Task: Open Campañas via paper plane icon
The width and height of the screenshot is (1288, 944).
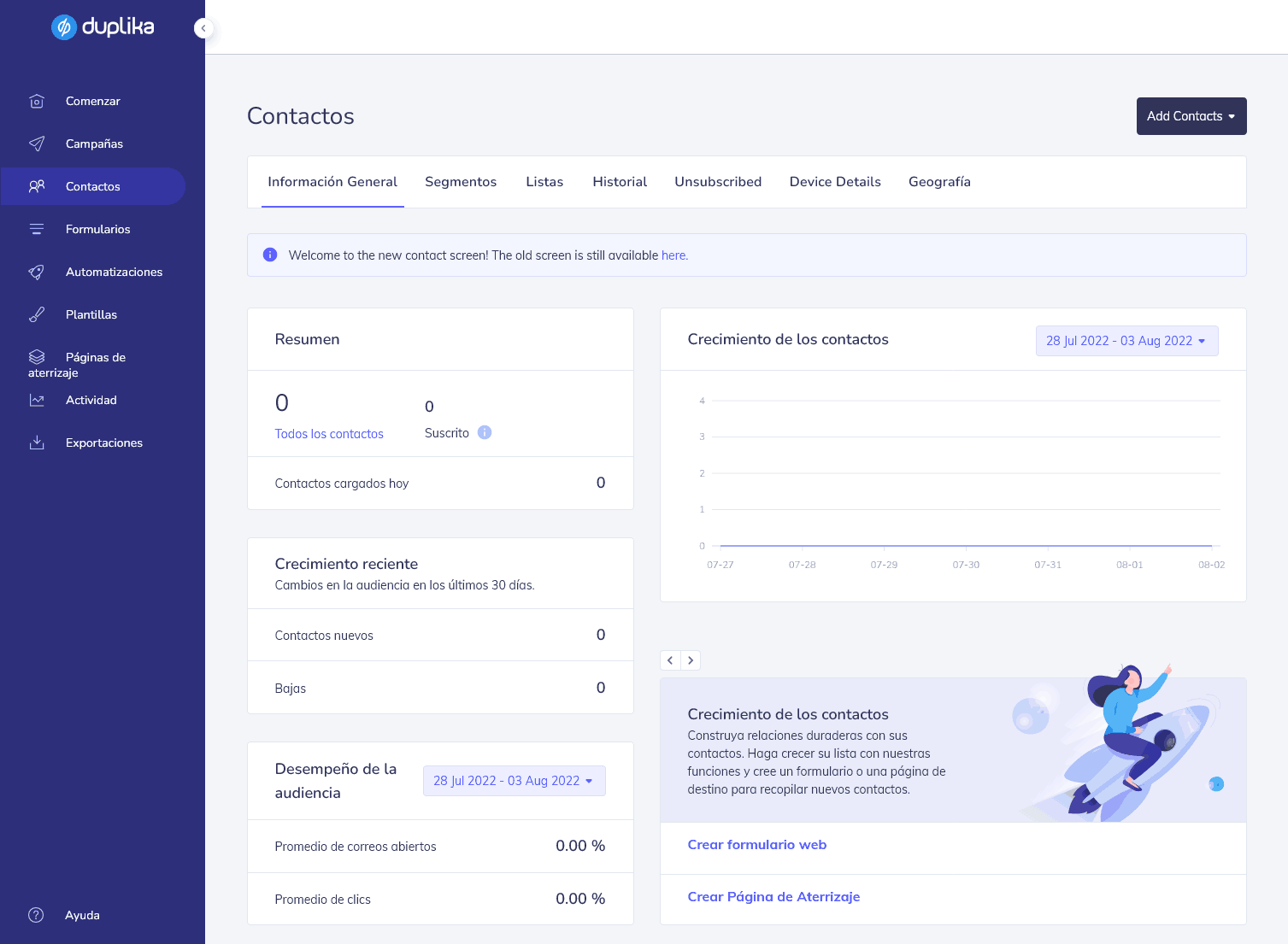Action: tap(37, 144)
